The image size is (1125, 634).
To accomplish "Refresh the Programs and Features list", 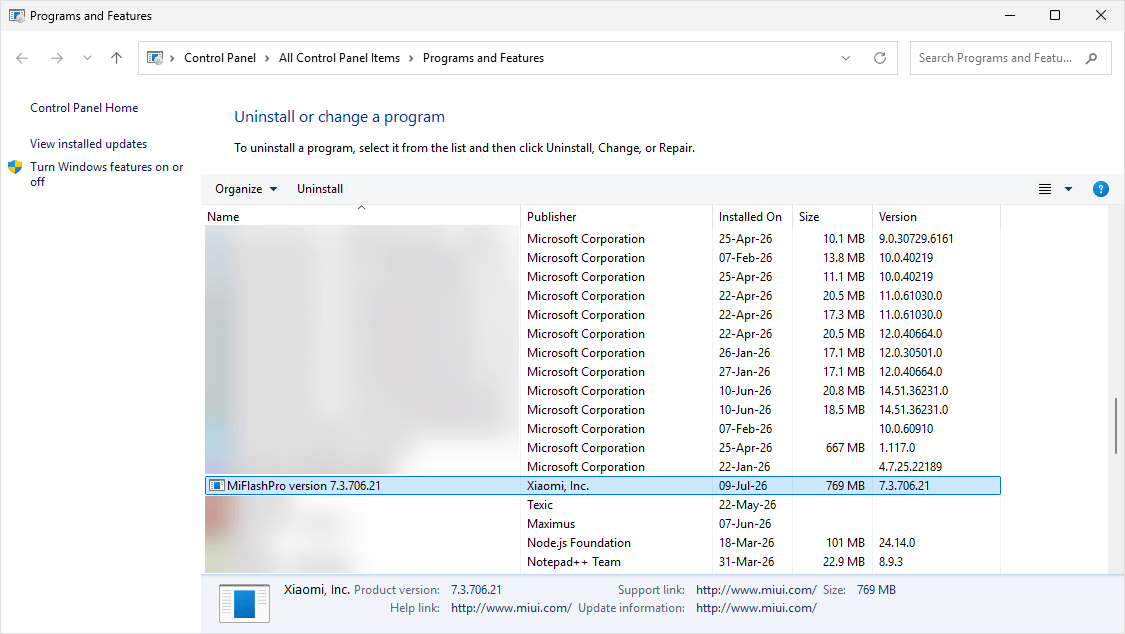I will pos(880,58).
